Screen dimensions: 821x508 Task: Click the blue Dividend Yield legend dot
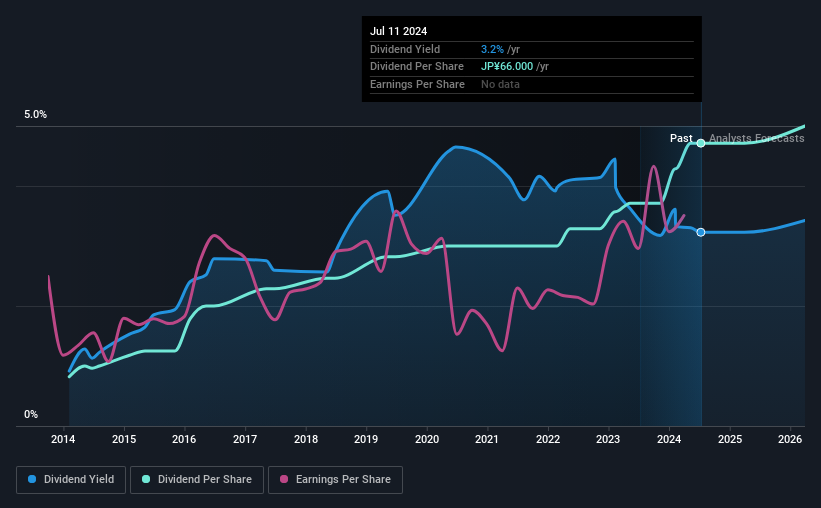pyautogui.click(x=32, y=479)
